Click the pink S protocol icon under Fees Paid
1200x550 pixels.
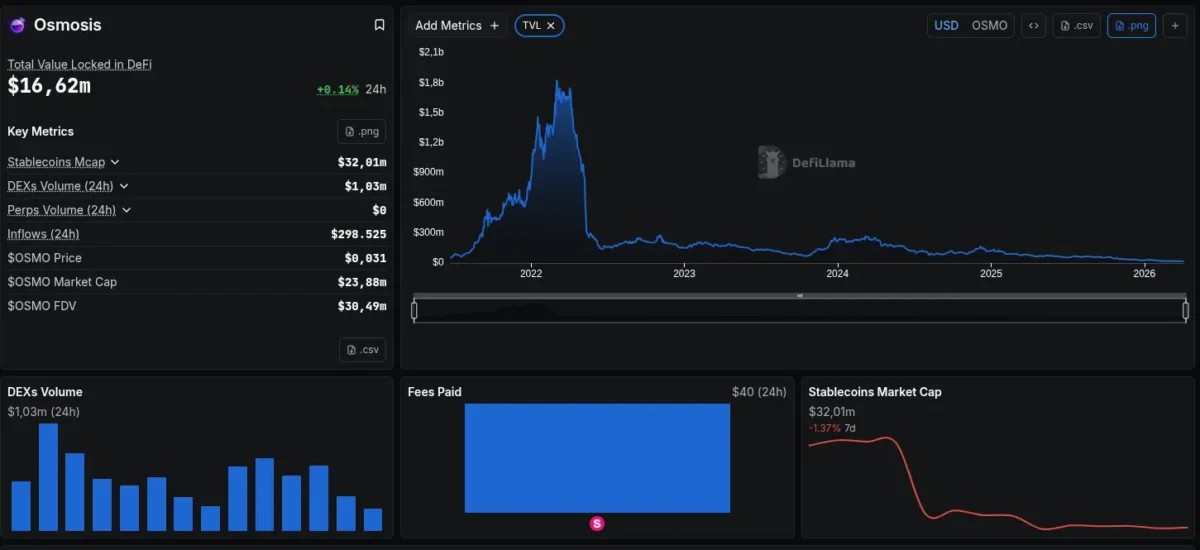[x=597, y=523]
